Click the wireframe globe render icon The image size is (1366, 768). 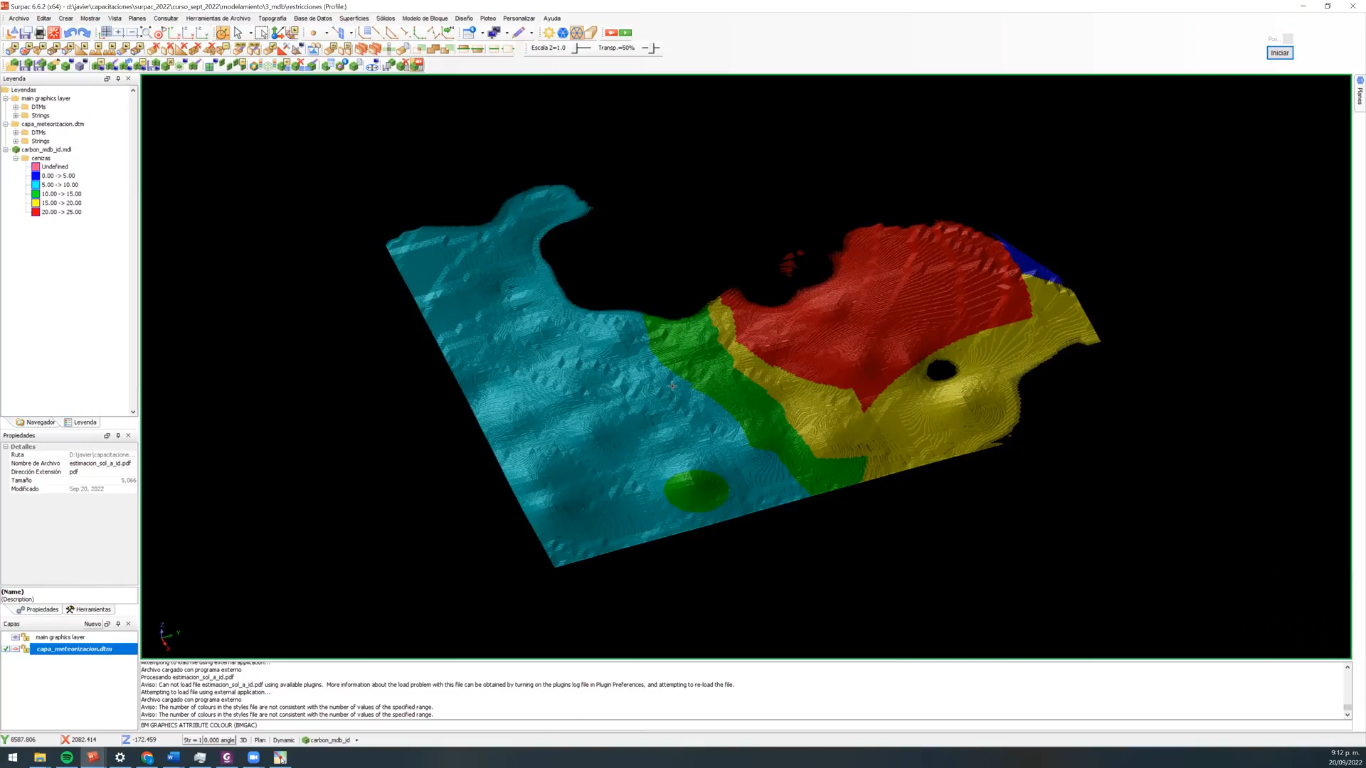click(x=577, y=33)
